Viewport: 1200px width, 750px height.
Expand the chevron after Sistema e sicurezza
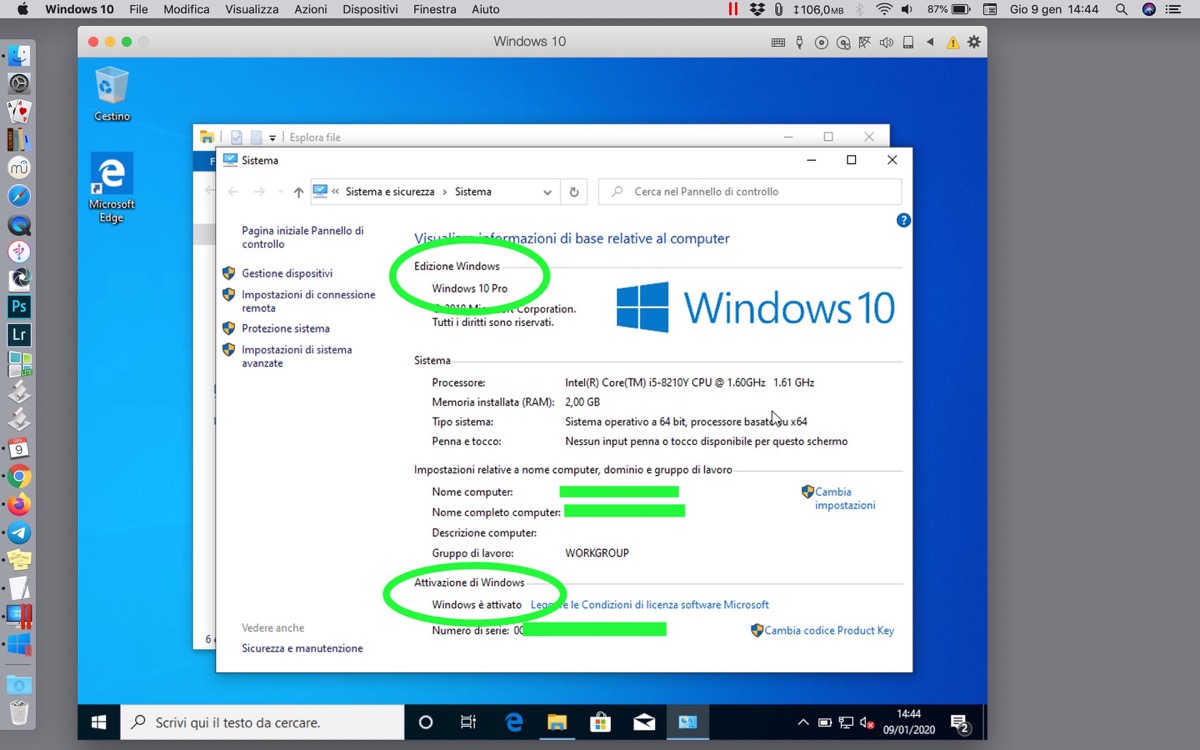(445, 192)
